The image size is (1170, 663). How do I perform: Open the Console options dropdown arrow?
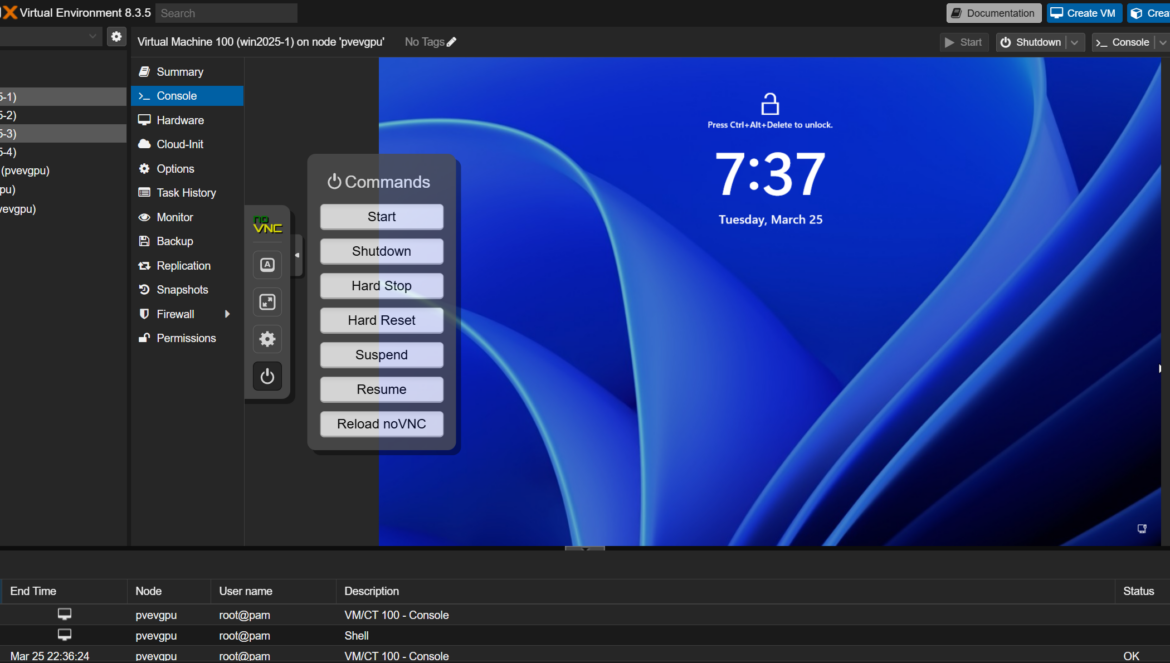(x=1163, y=43)
